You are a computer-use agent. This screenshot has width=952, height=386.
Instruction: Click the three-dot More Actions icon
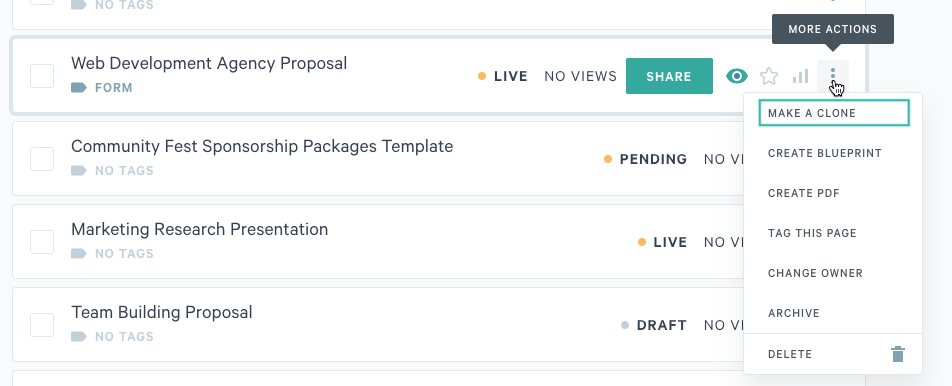click(833, 76)
